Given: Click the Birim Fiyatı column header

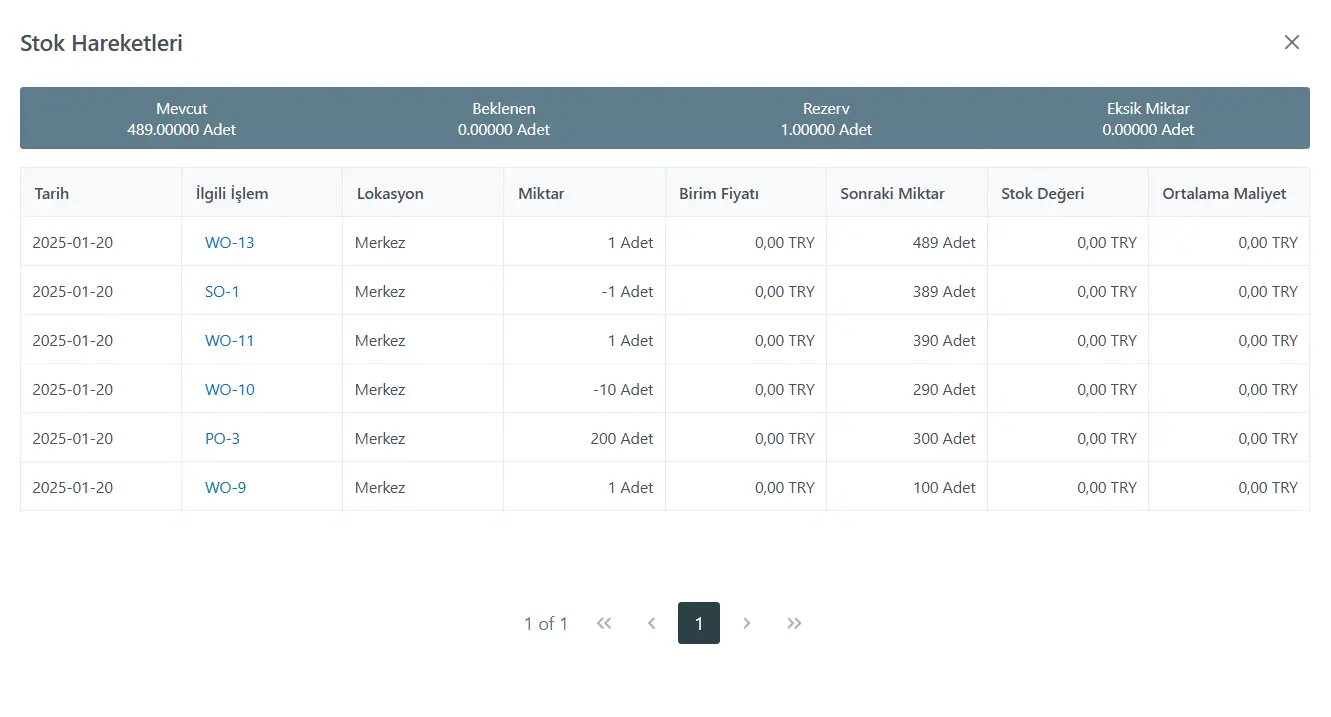Looking at the screenshot, I should (x=746, y=193).
